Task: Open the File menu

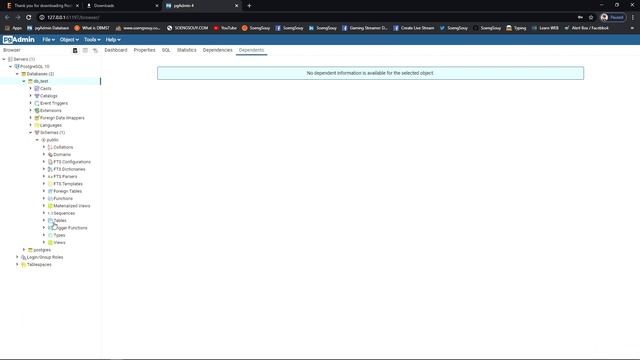Action: (x=49, y=40)
